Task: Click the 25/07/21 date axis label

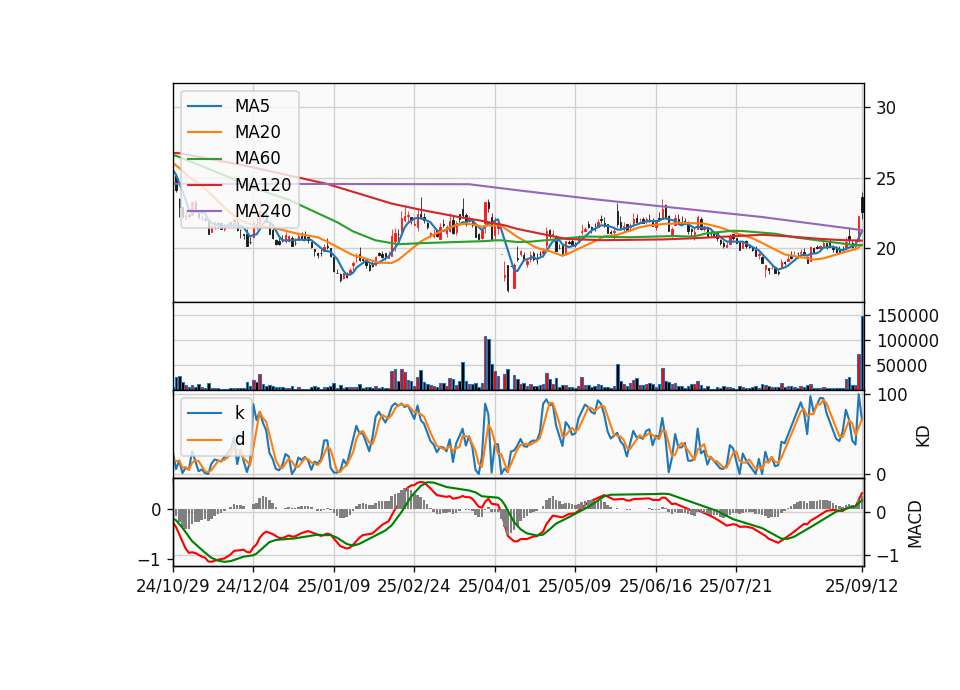Action: click(x=735, y=586)
